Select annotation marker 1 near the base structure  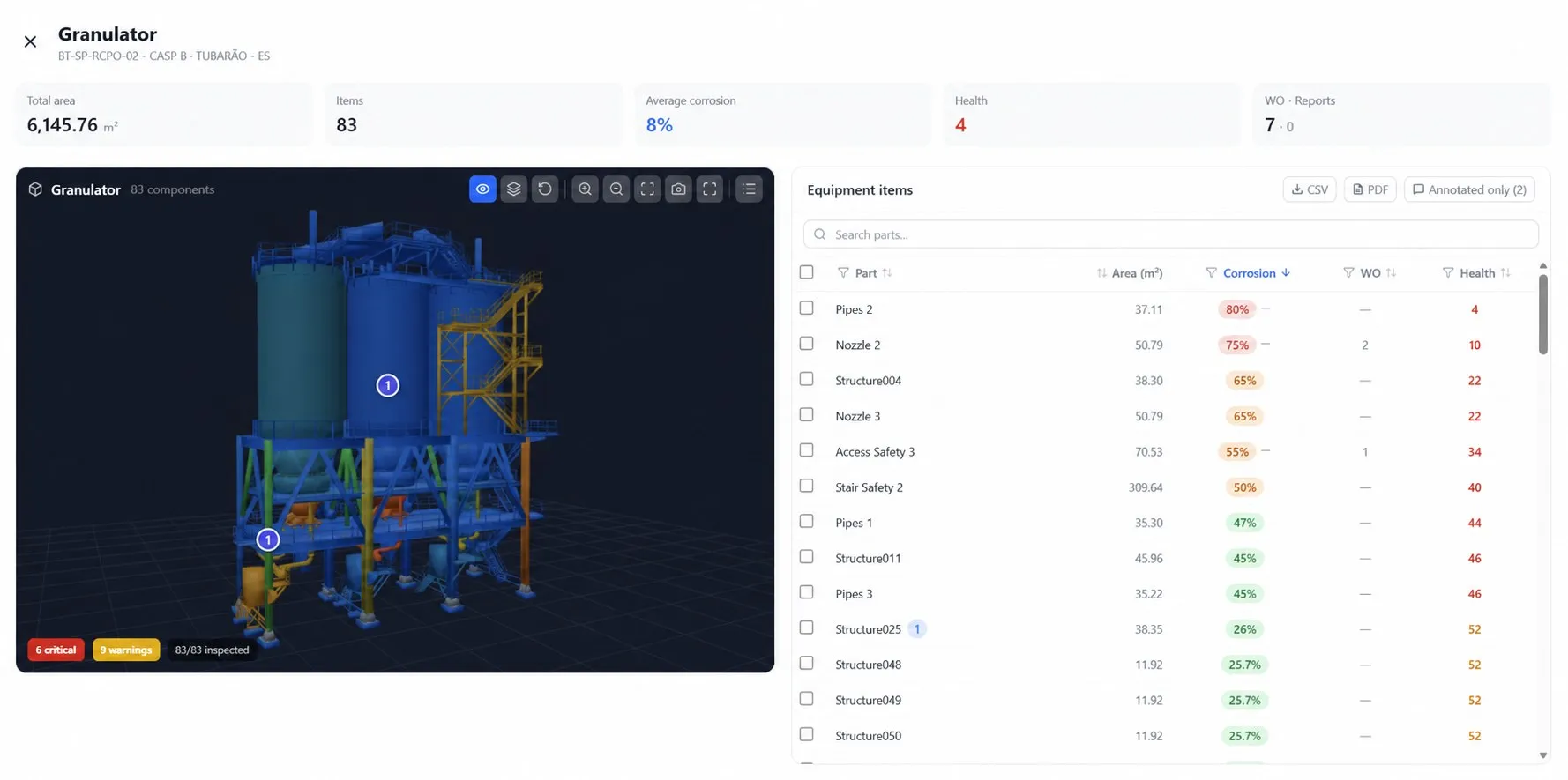[268, 539]
